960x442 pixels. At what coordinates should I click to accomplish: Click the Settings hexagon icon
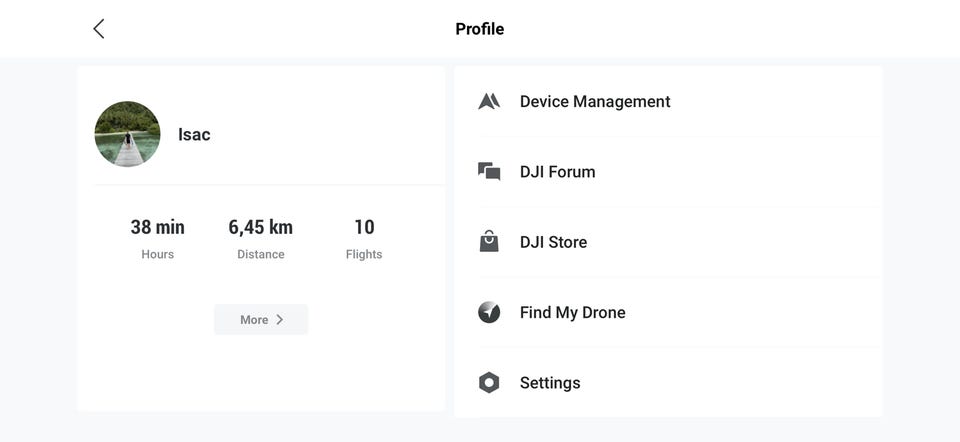[x=489, y=383]
